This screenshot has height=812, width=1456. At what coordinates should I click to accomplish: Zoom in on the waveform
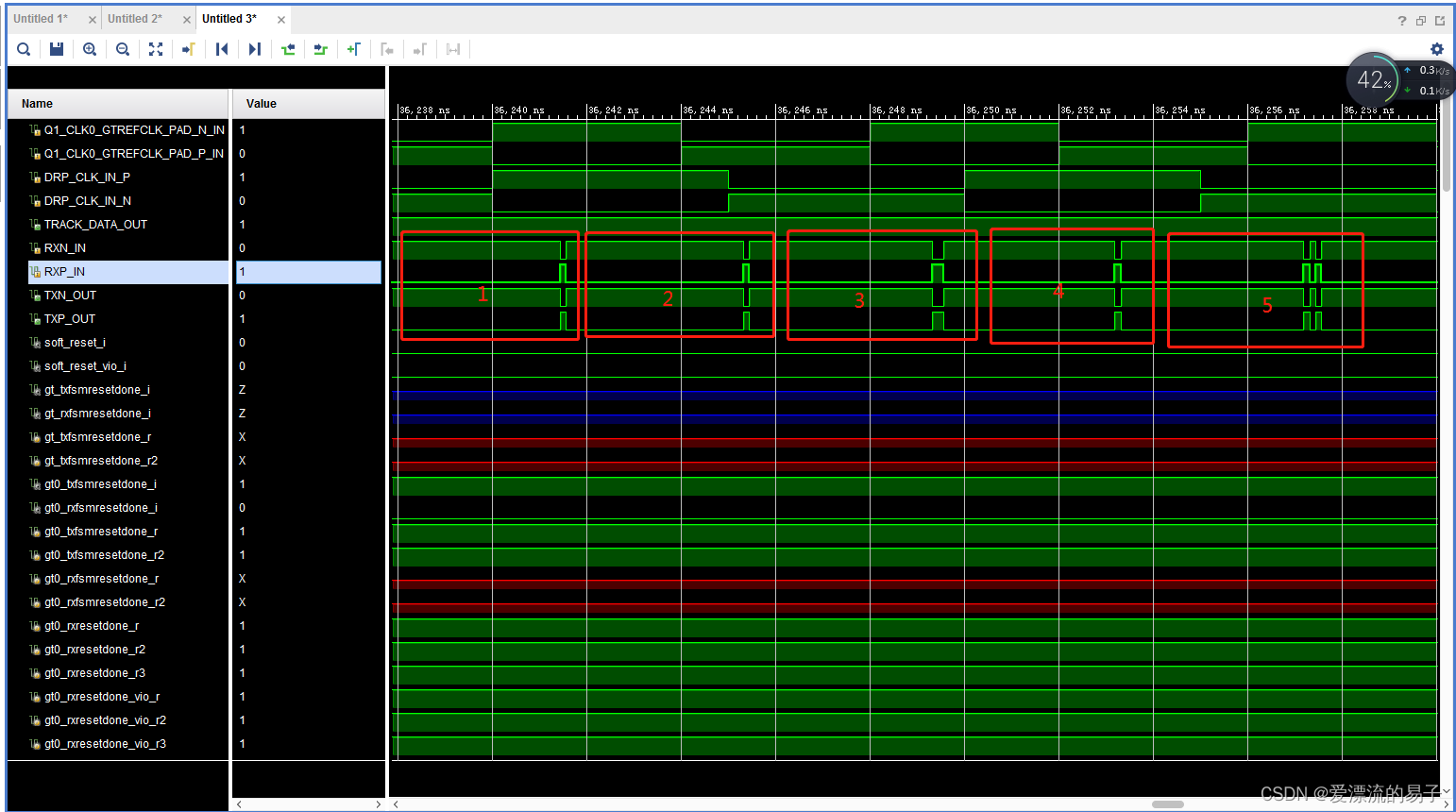click(x=90, y=49)
